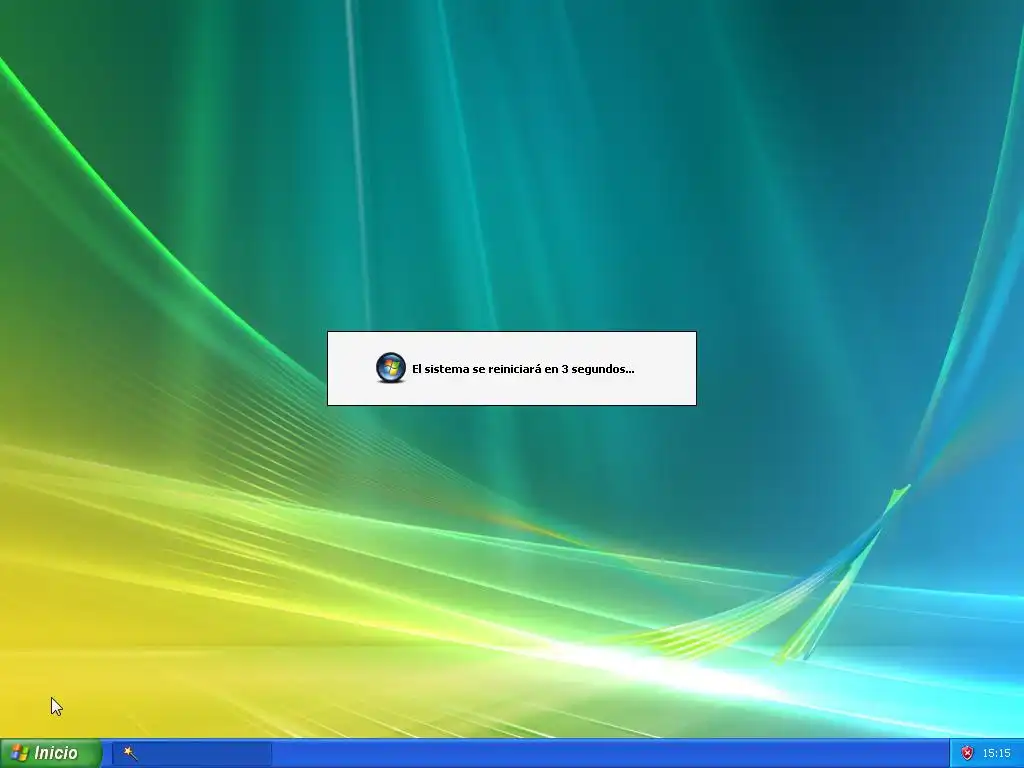This screenshot has height=768, width=1024.
Task: Click the 15:15 clock in the tray
Action: tap(996, 754)
